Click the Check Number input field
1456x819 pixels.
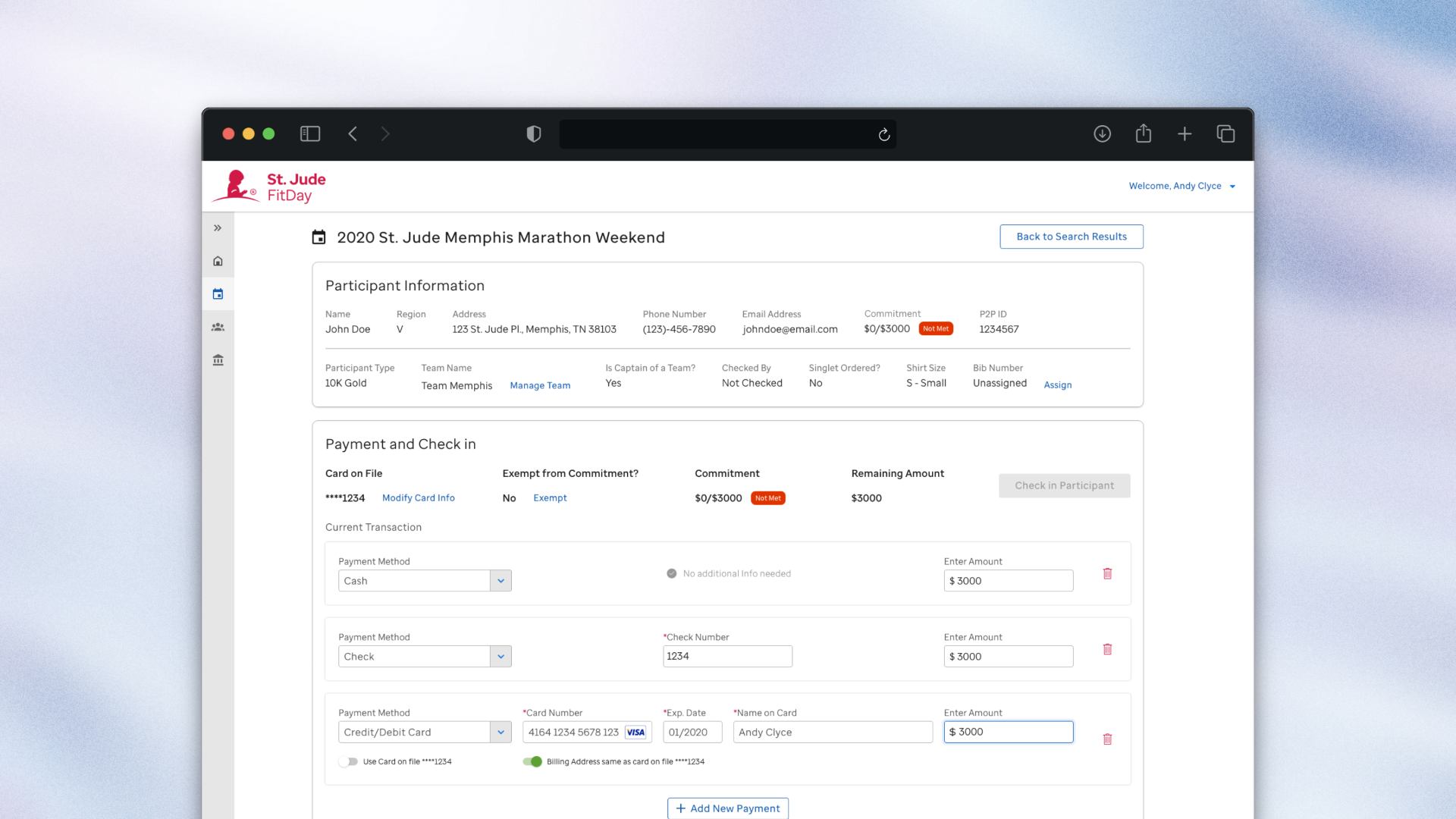(727, 657)
